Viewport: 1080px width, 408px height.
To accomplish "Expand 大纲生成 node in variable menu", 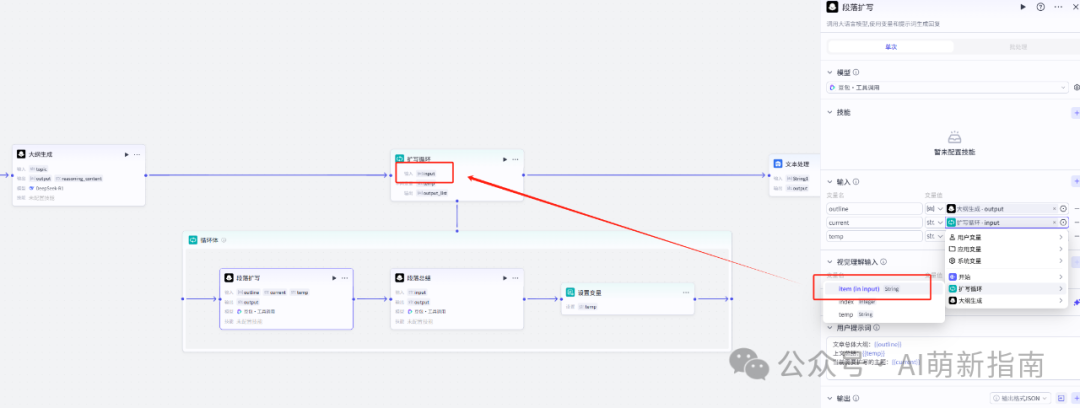I will (x=1006, y=301).
